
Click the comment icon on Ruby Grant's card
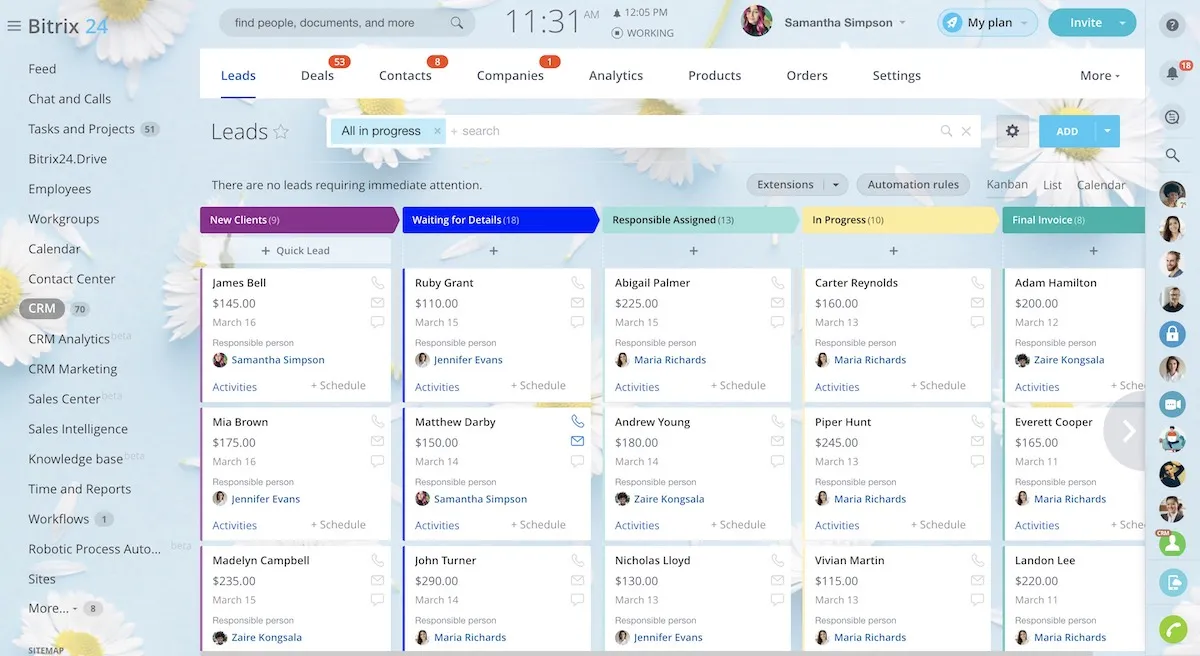(x=577, y=322)
